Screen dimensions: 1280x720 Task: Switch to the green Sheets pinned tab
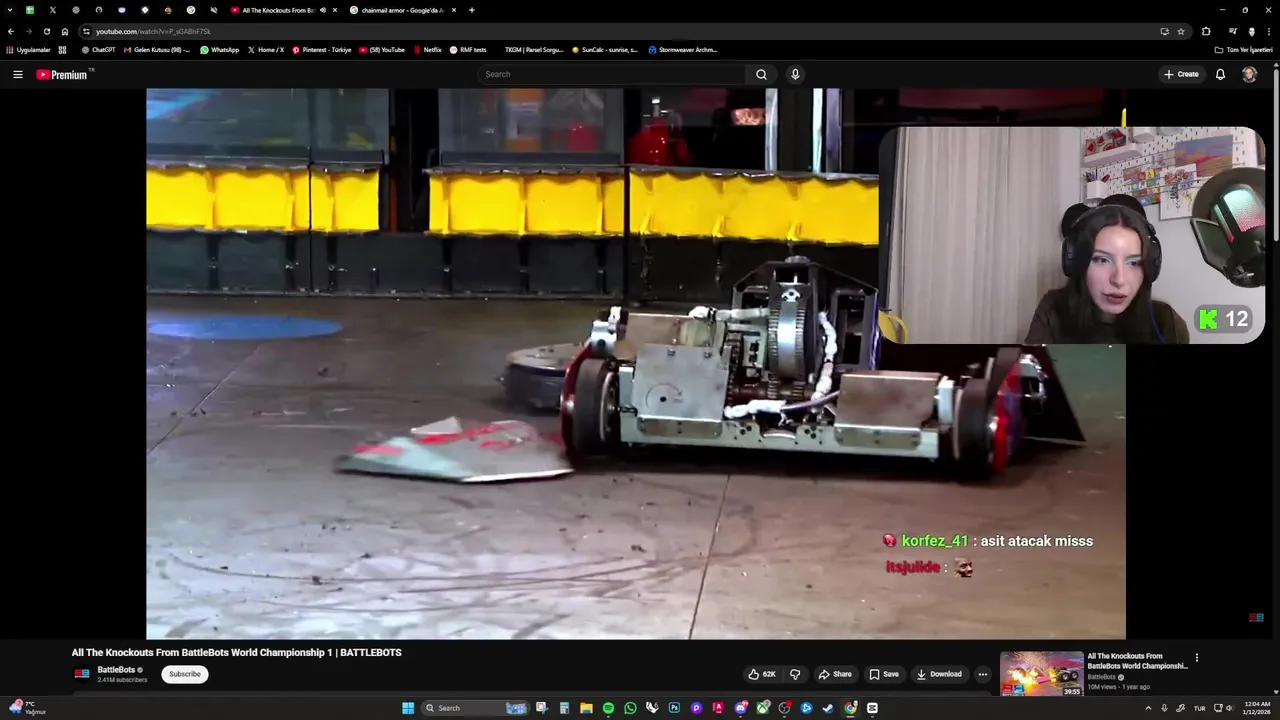[x=29, y=10]
